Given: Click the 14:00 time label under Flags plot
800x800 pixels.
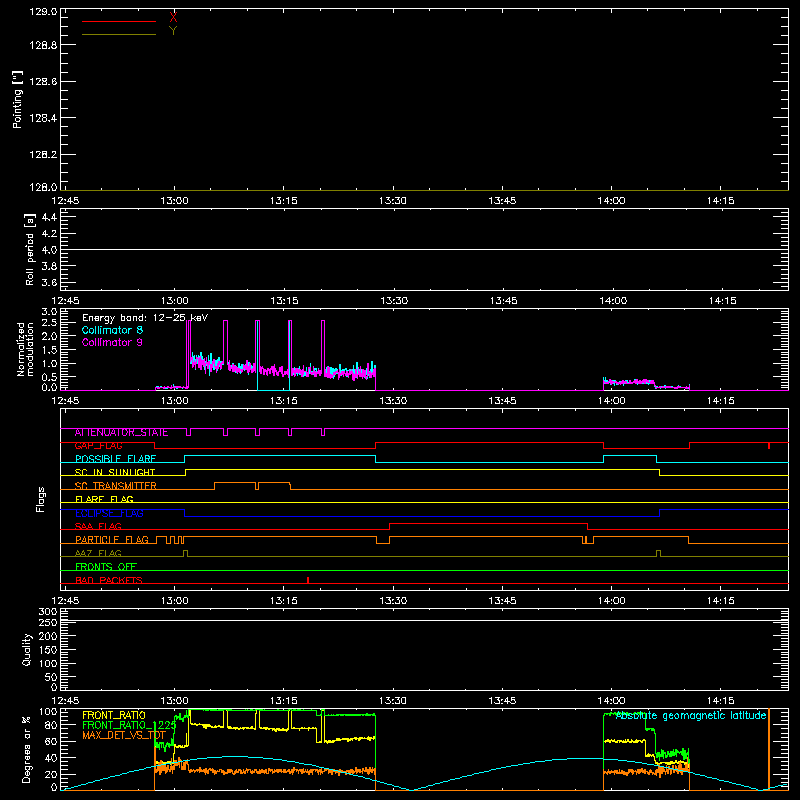Looking at the screenshot, I should (612, 601).
